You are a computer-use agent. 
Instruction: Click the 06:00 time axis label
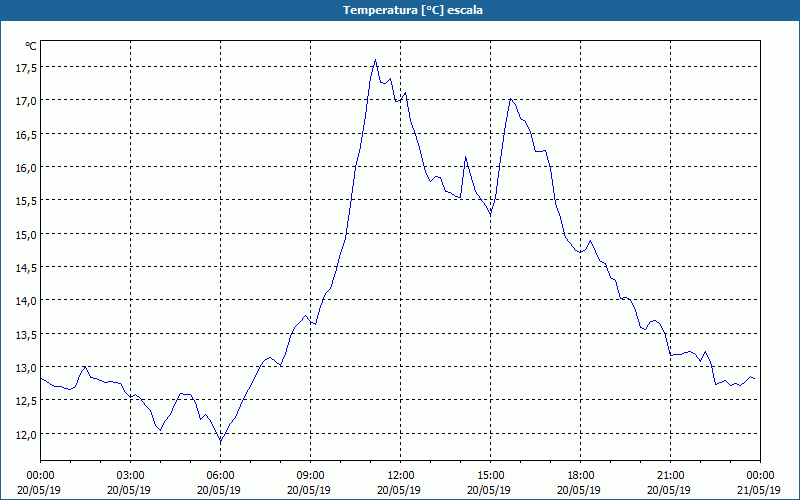tap(220, 476)
